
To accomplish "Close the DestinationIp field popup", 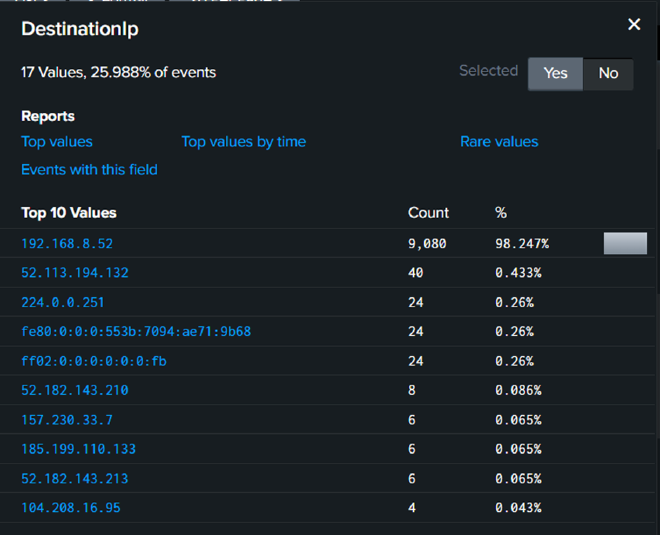I will coord(634,25).
